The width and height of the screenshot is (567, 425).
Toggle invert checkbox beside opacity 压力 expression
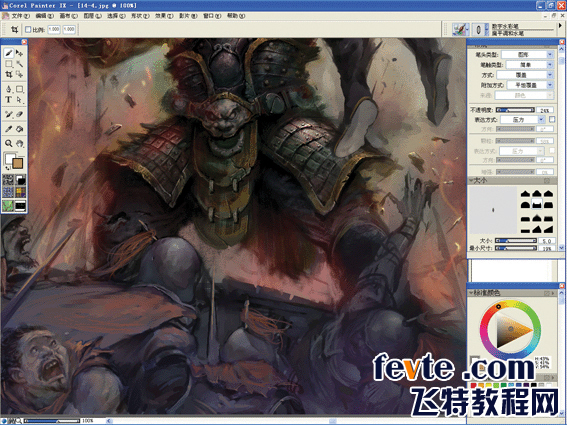(x=552, y=119)
